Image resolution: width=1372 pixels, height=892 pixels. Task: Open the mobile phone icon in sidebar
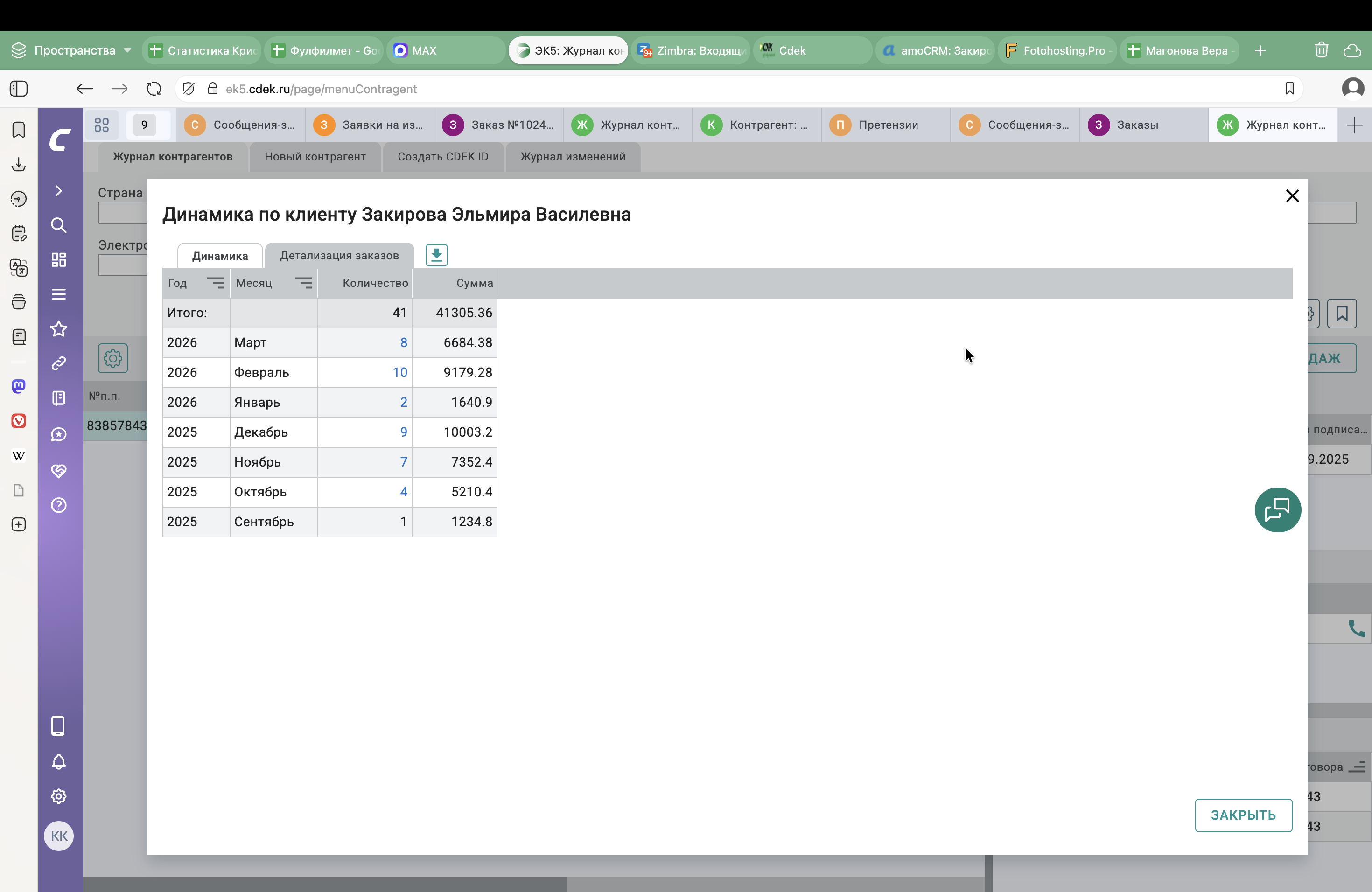click(x=58, y=726)
